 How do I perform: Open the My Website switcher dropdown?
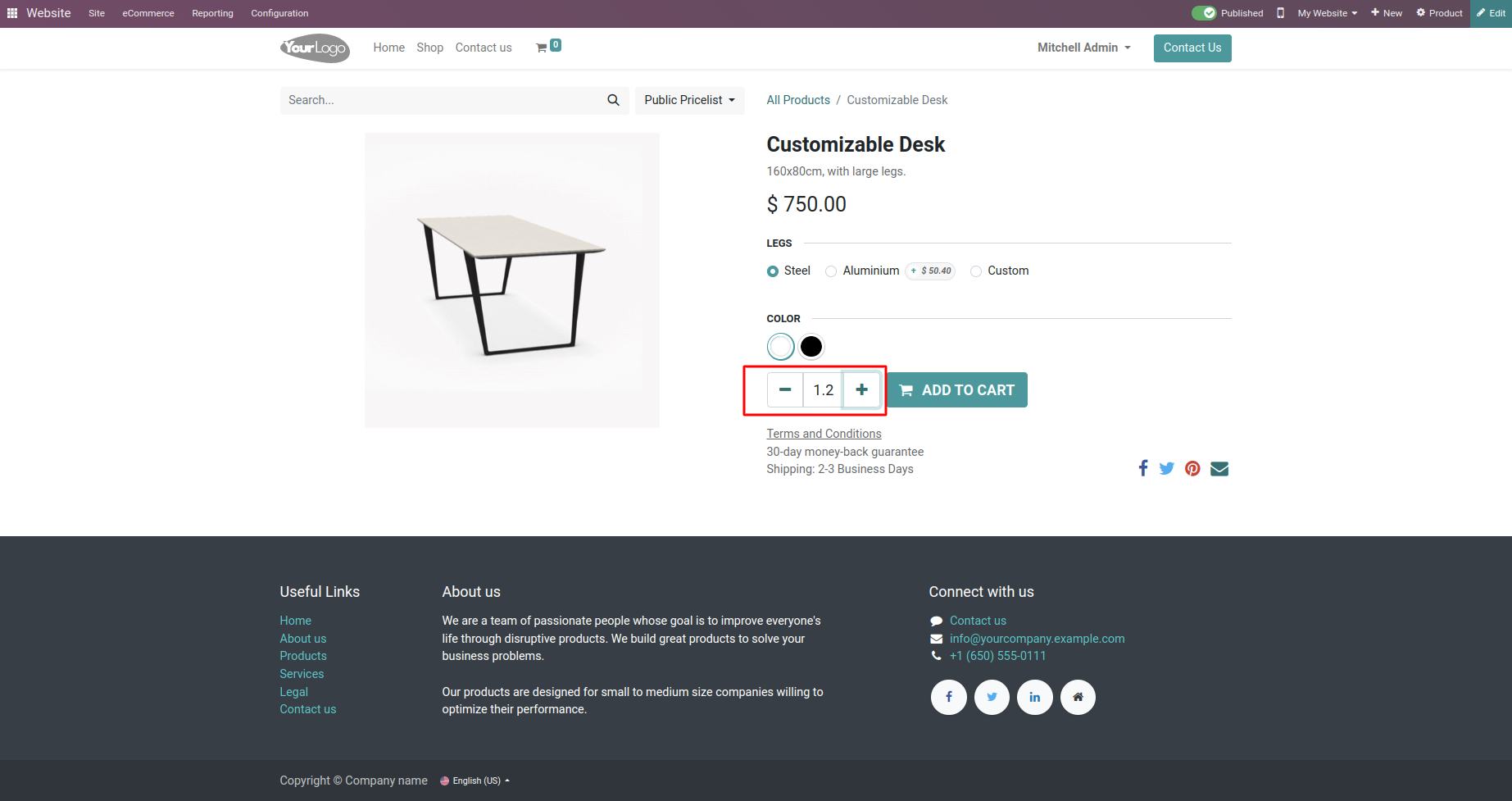click(x=1327, y=13)
